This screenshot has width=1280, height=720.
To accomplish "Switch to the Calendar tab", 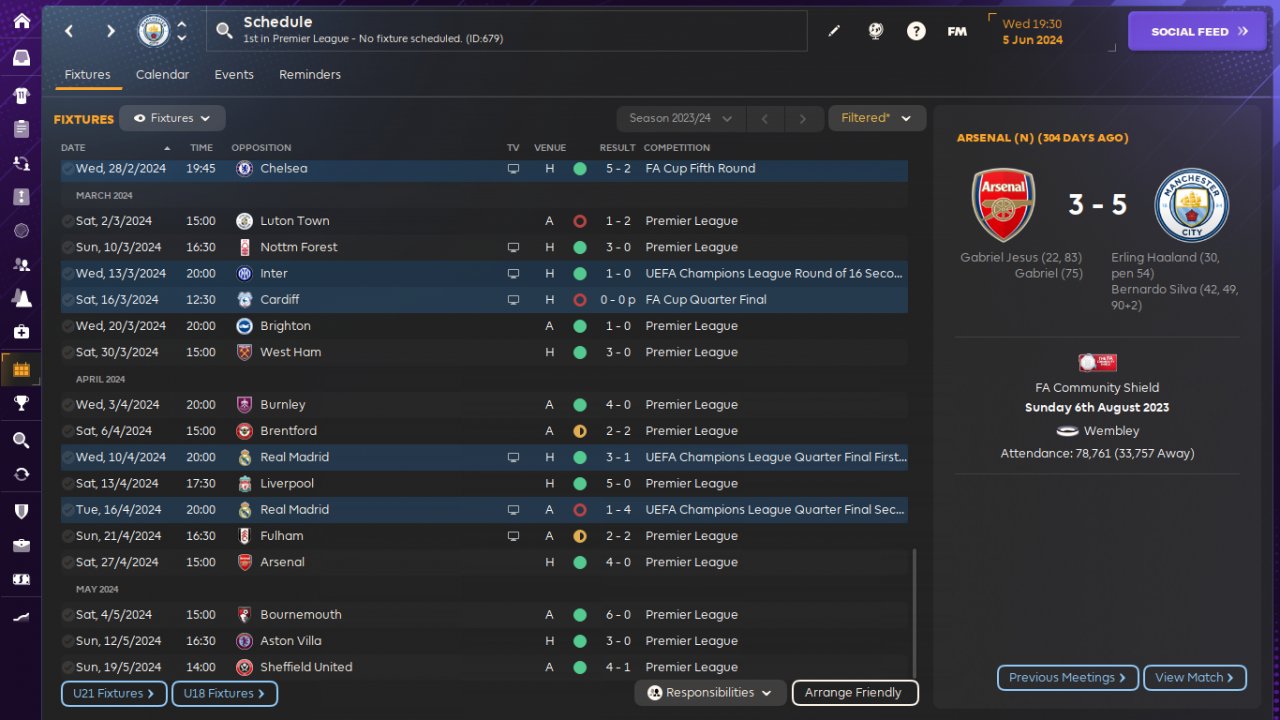I will 162,75.
